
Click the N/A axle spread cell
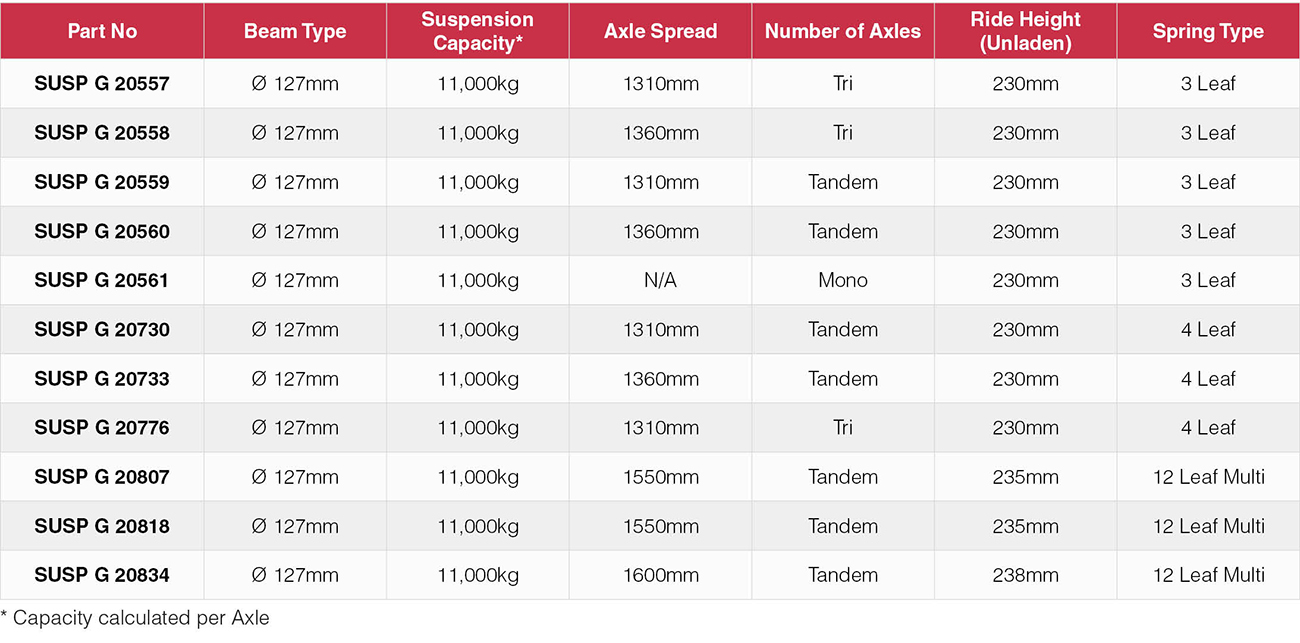(x=660, y=280)
